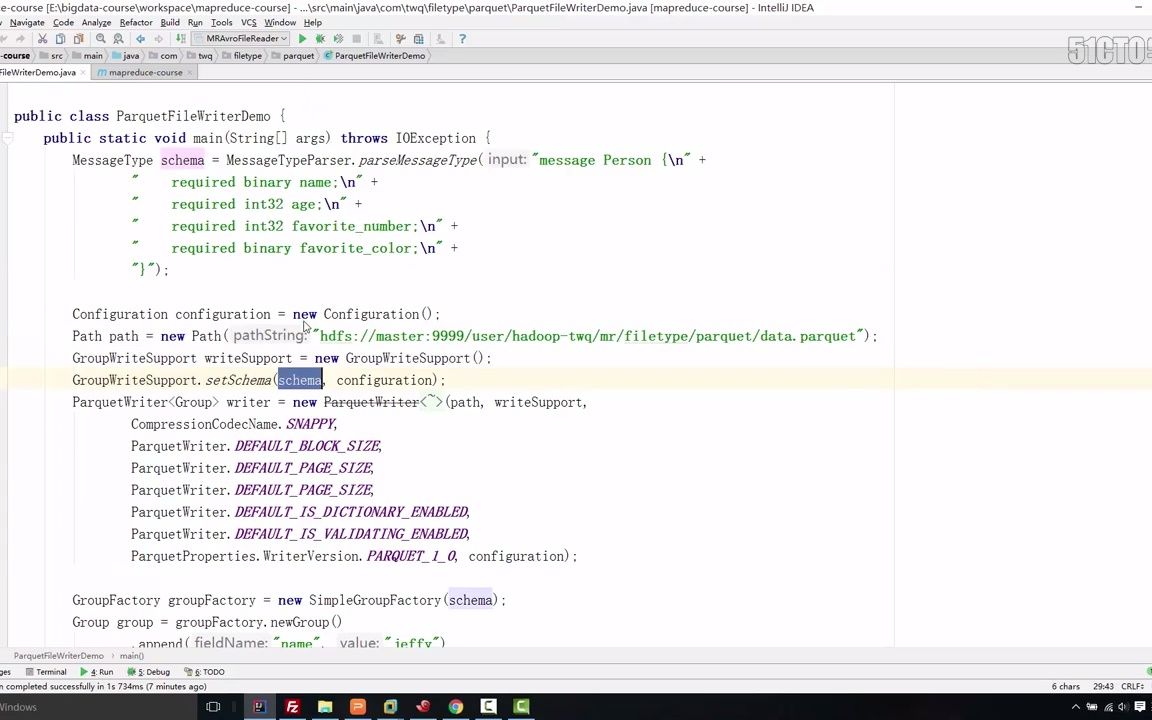
Task: Click the Run with Coverage icon
Action: (x=338, y=39)
